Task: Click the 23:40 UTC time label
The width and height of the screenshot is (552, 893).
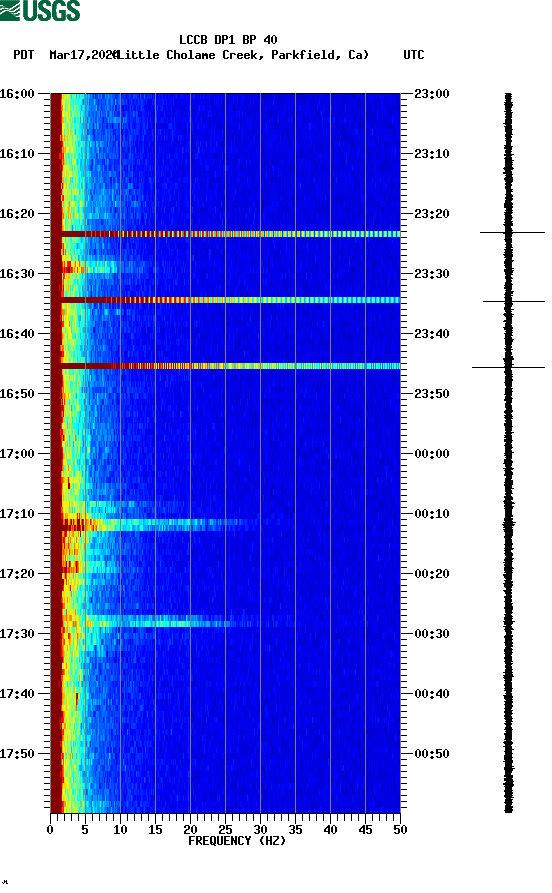Action: (432, 334)
